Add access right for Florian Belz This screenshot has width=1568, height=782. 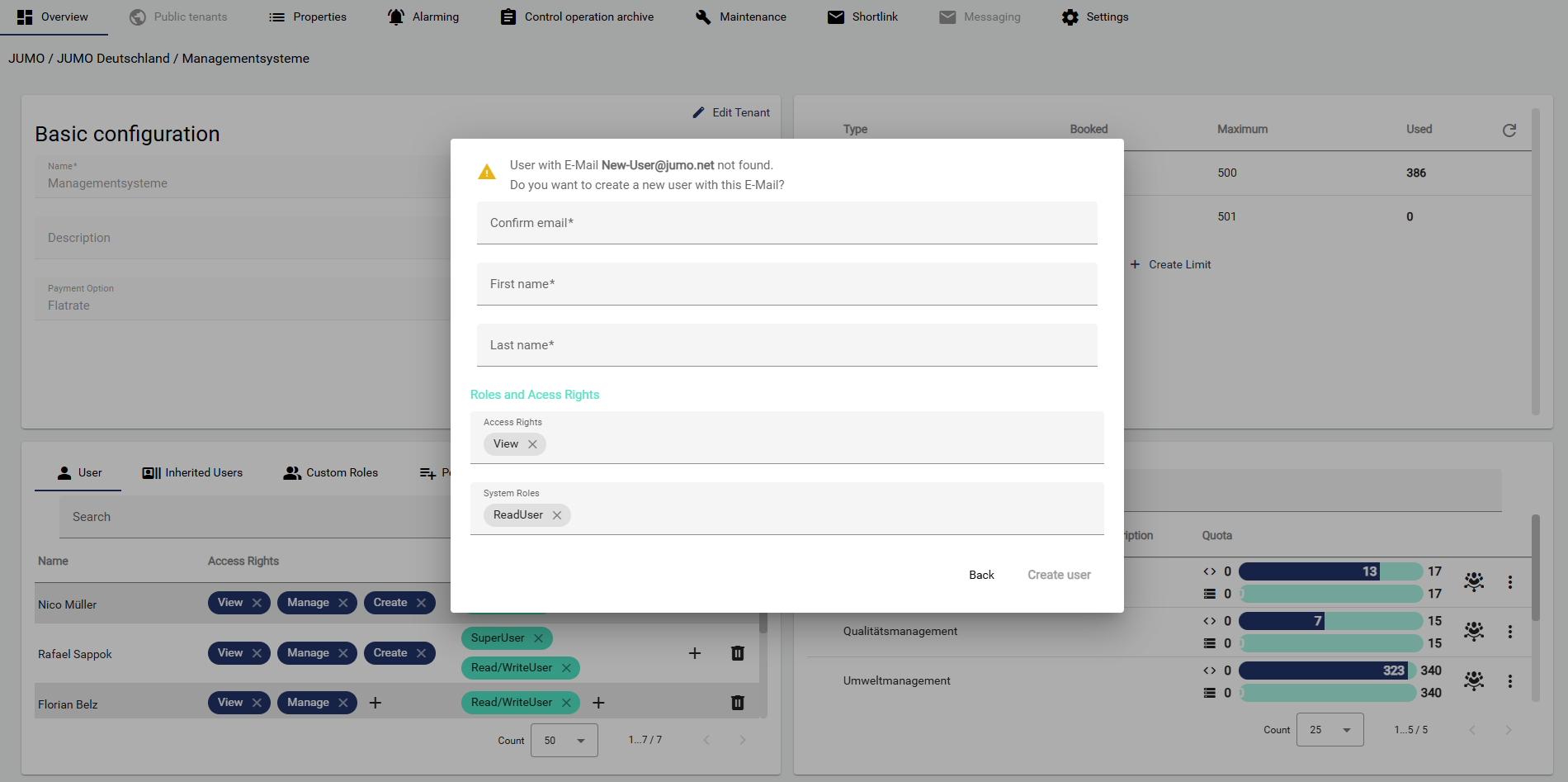(x=375, y=703)
